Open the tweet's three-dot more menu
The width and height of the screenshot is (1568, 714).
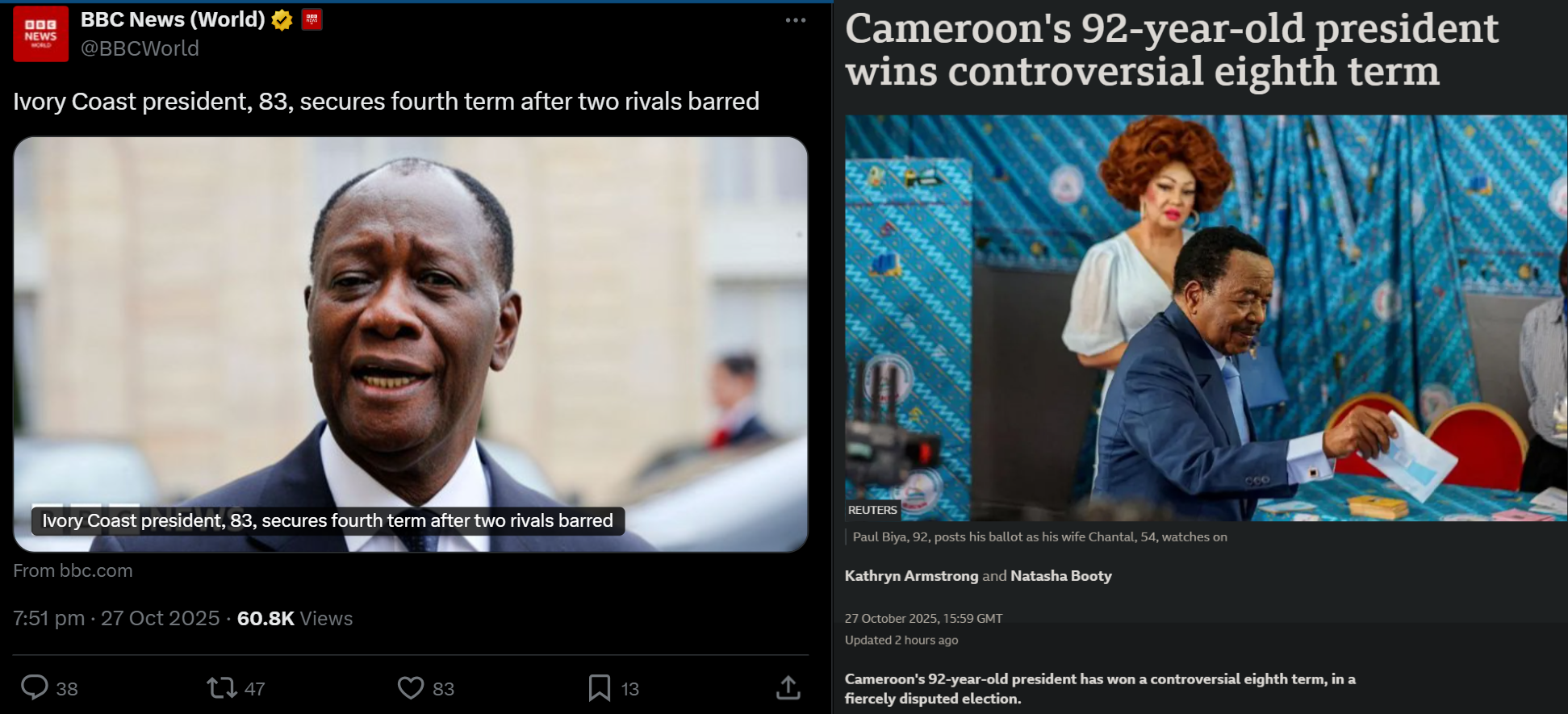[x=796, y=20]
